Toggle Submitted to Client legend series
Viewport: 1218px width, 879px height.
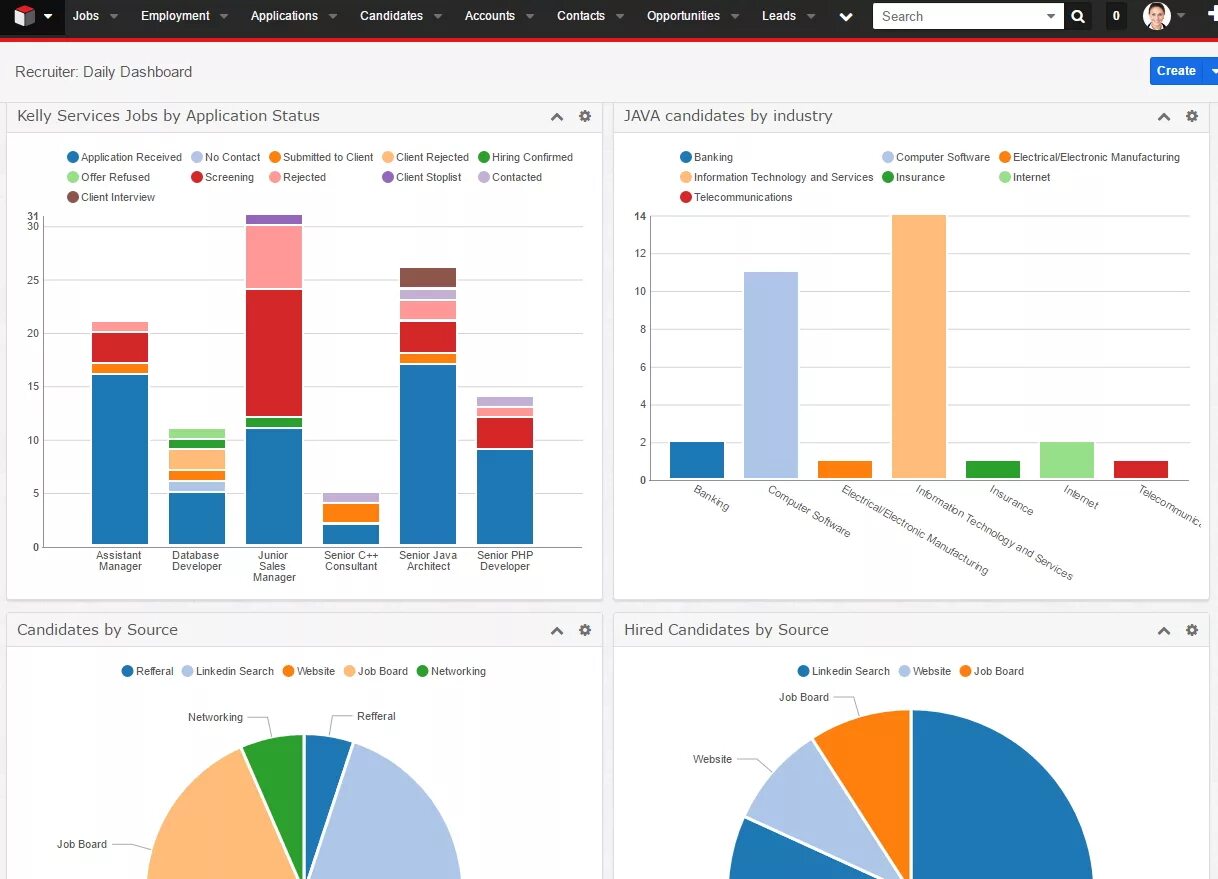click(x=320, y=157)
